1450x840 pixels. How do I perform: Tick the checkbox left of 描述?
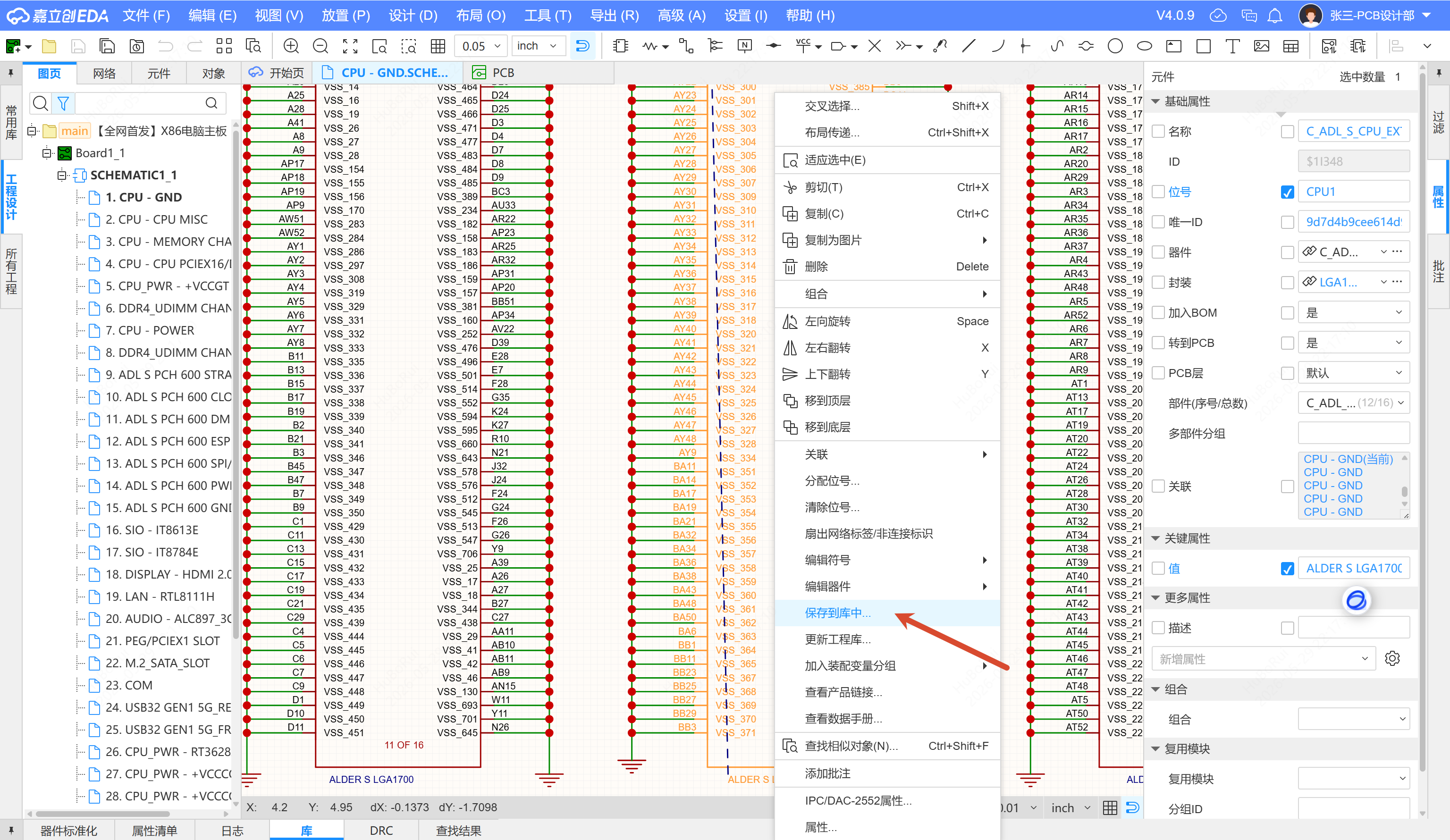tap(1158, 628)
